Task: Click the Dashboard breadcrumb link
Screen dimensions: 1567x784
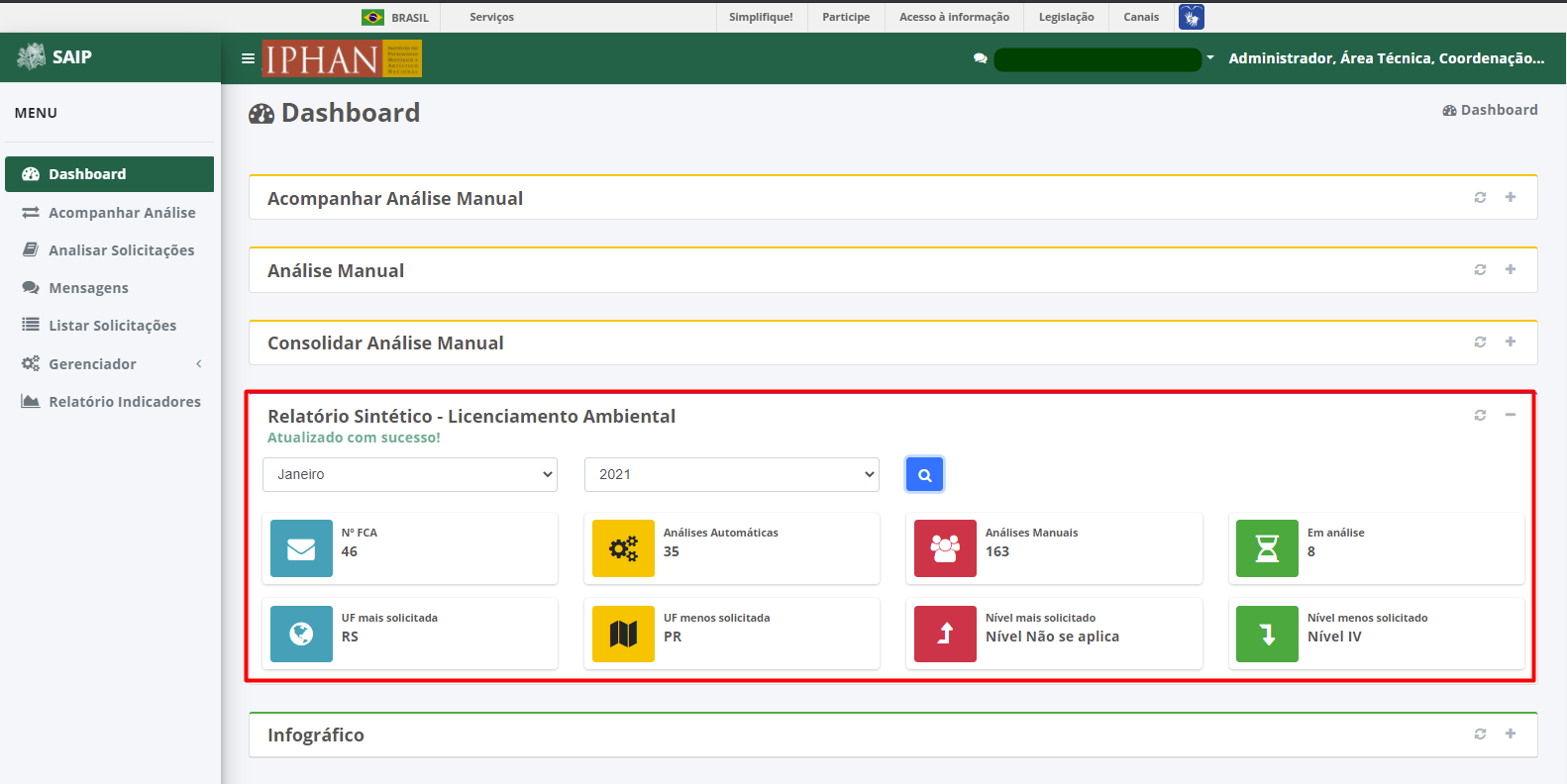Action: click(x=1490, y=110)
